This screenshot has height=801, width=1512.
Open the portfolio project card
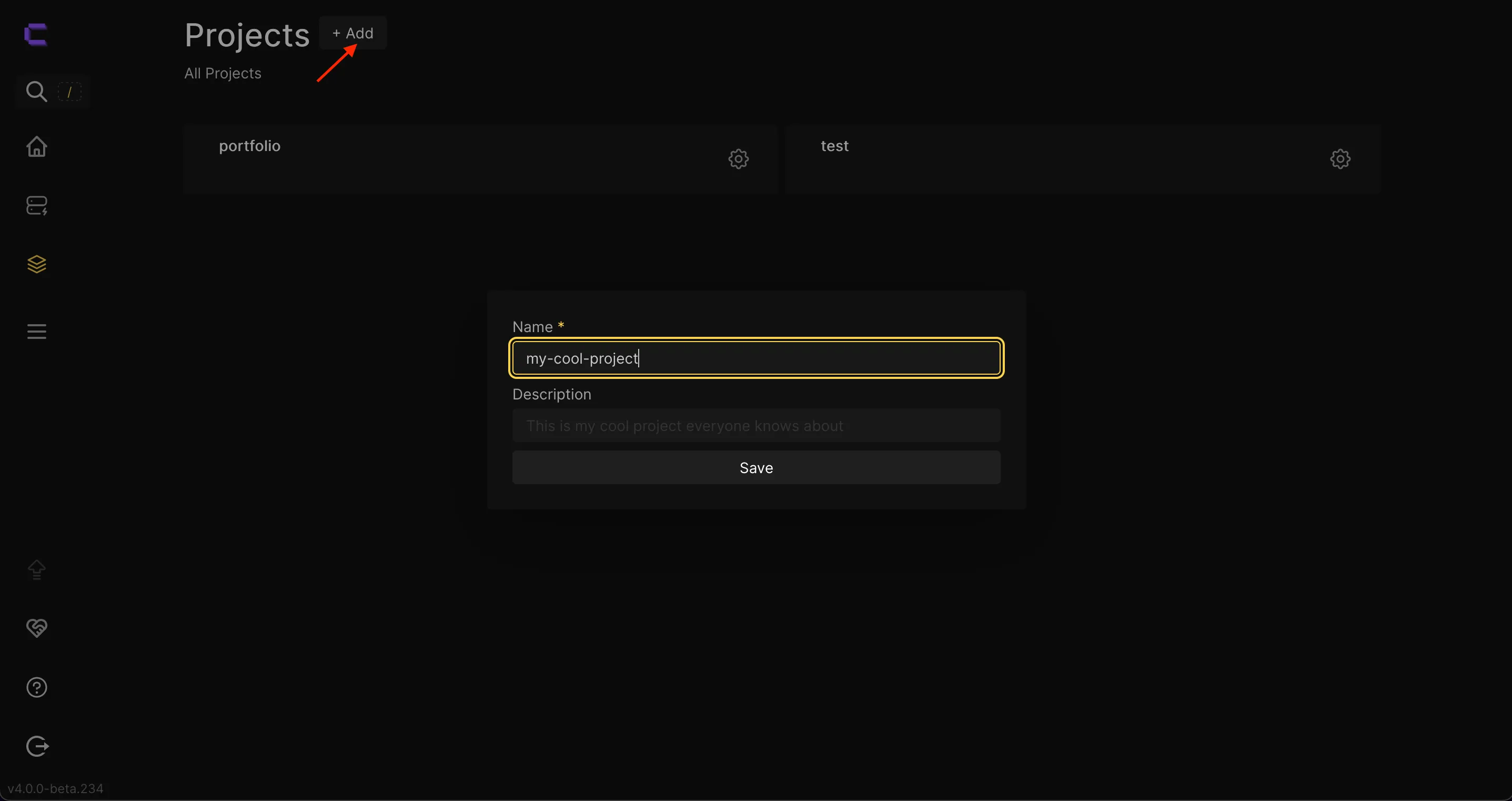click(x=480, y=159)
